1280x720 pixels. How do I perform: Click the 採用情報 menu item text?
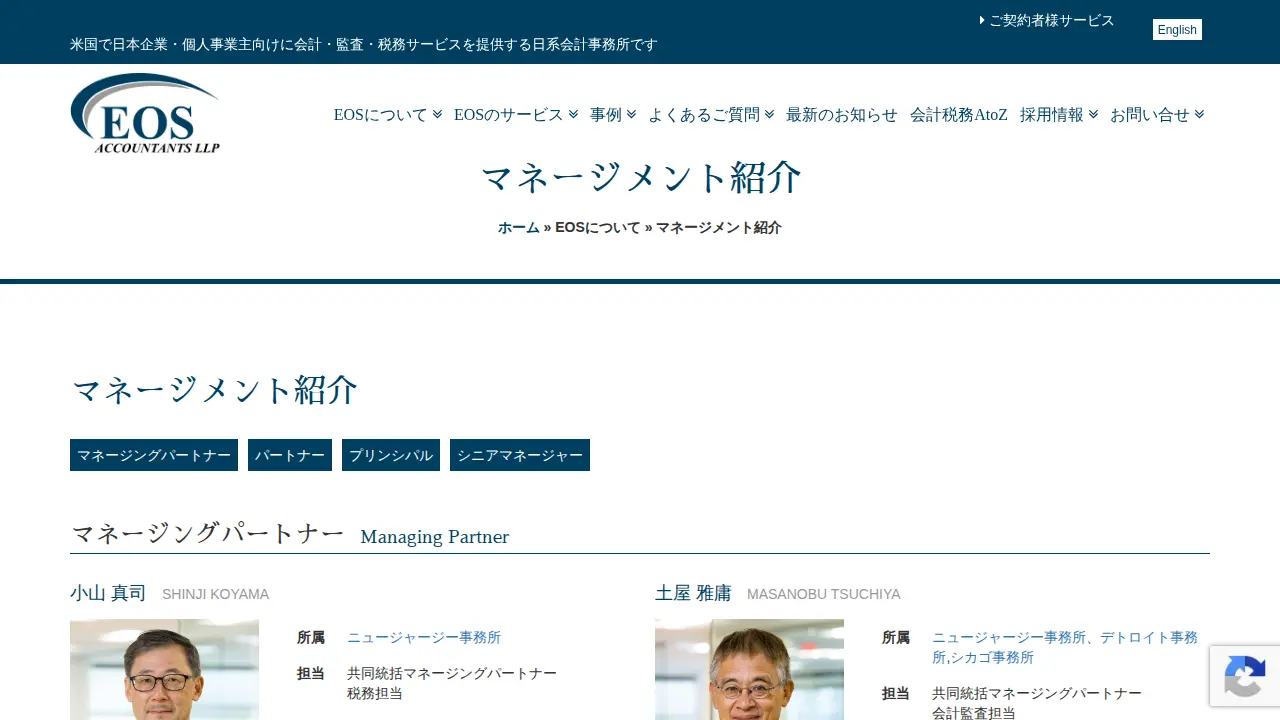[1052, 114]
